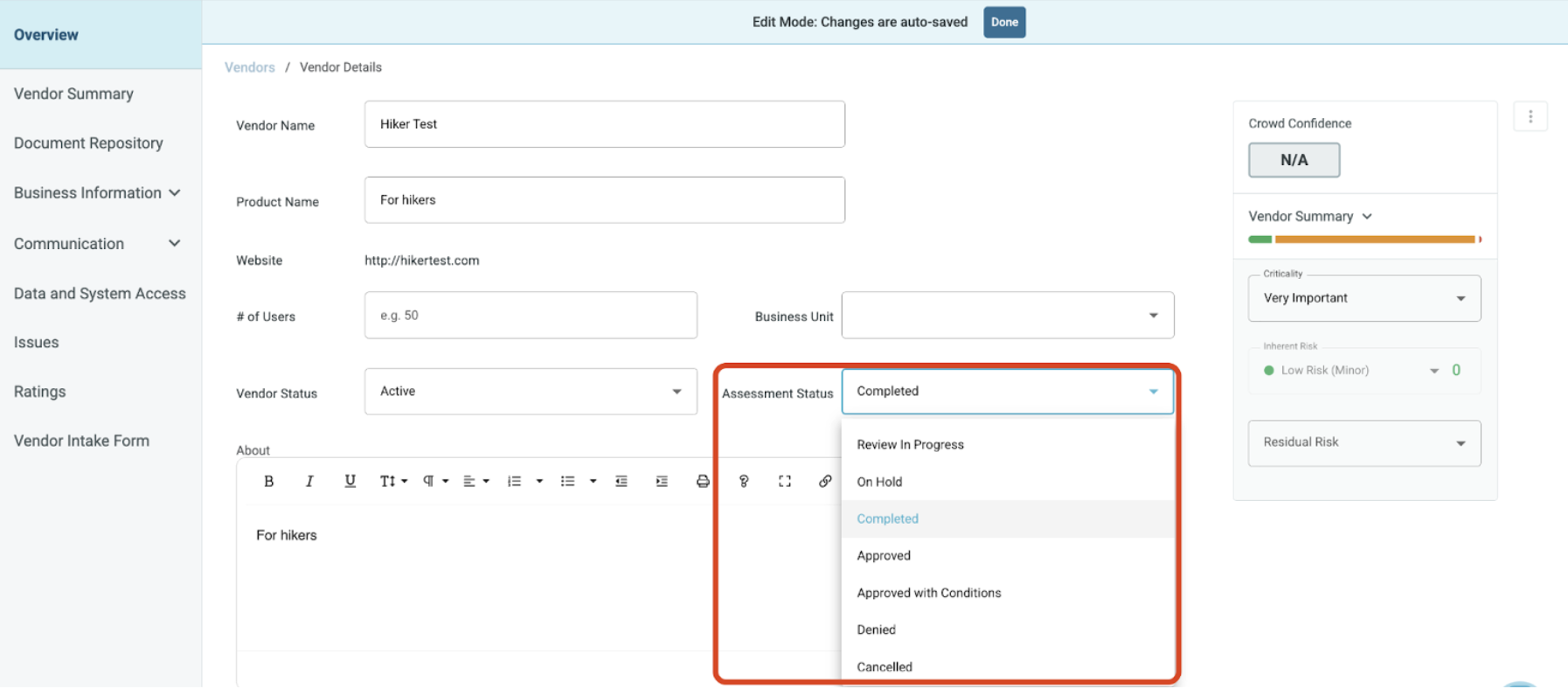Open ordered list style arrow
The image size is (1568, 689).
[x=539, y=481]
